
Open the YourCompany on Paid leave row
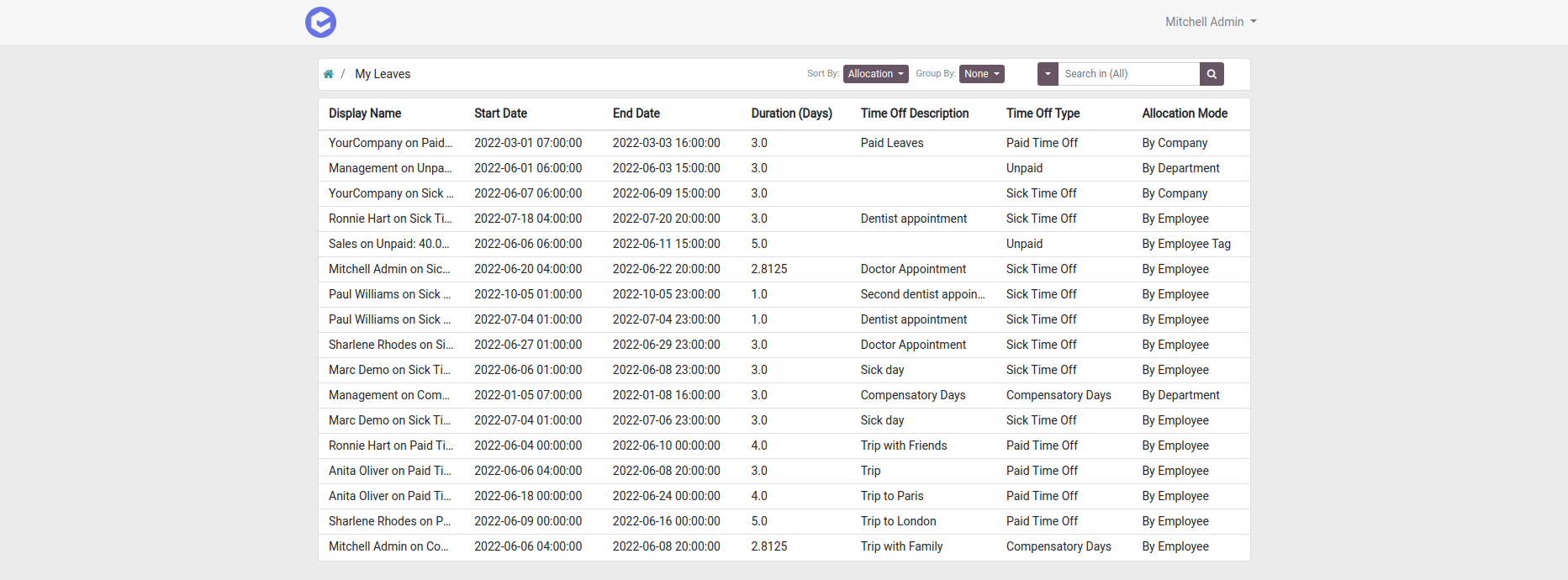coord(784,143)
